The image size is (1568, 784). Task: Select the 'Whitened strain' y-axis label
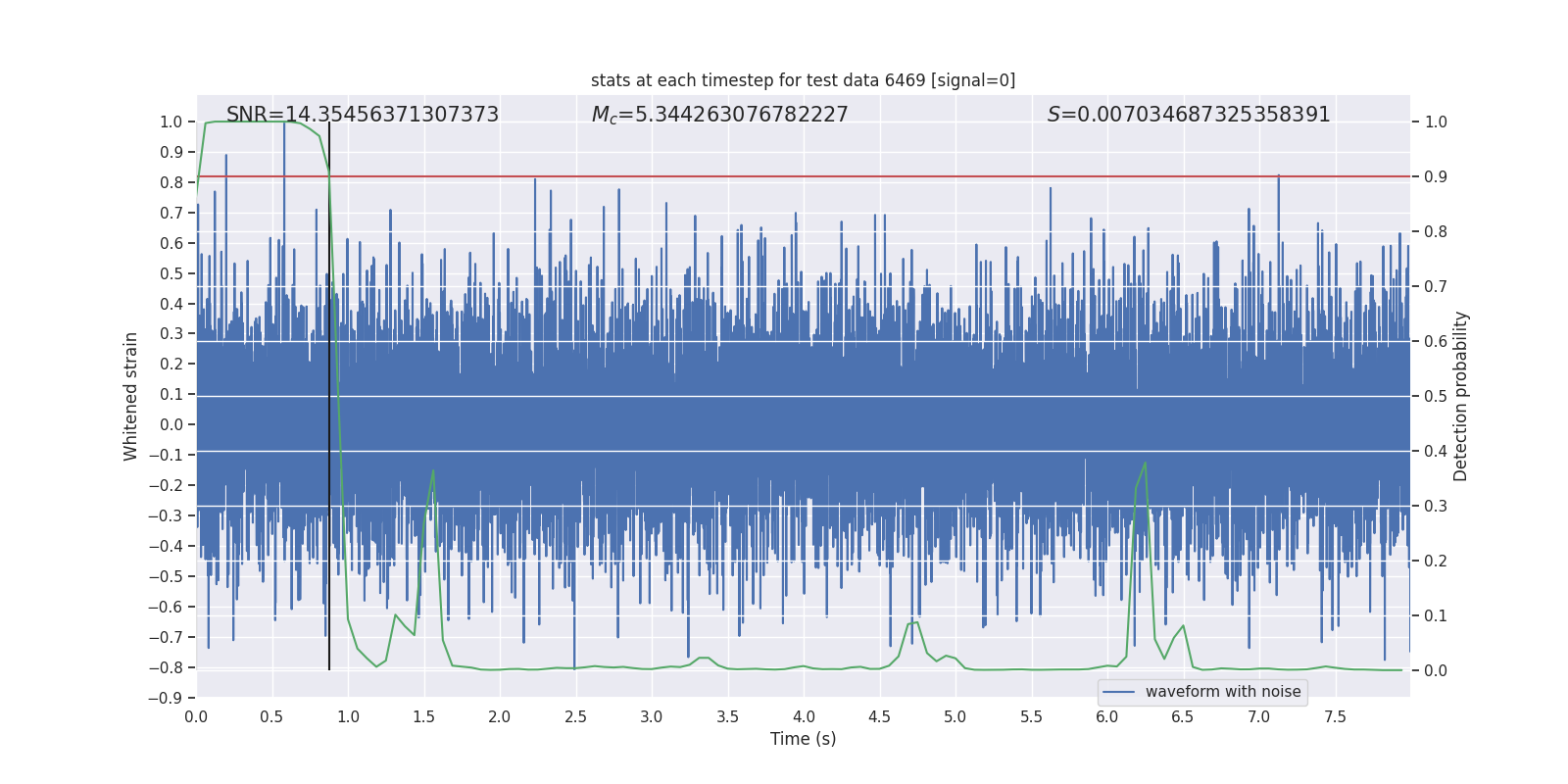point(130,396)
